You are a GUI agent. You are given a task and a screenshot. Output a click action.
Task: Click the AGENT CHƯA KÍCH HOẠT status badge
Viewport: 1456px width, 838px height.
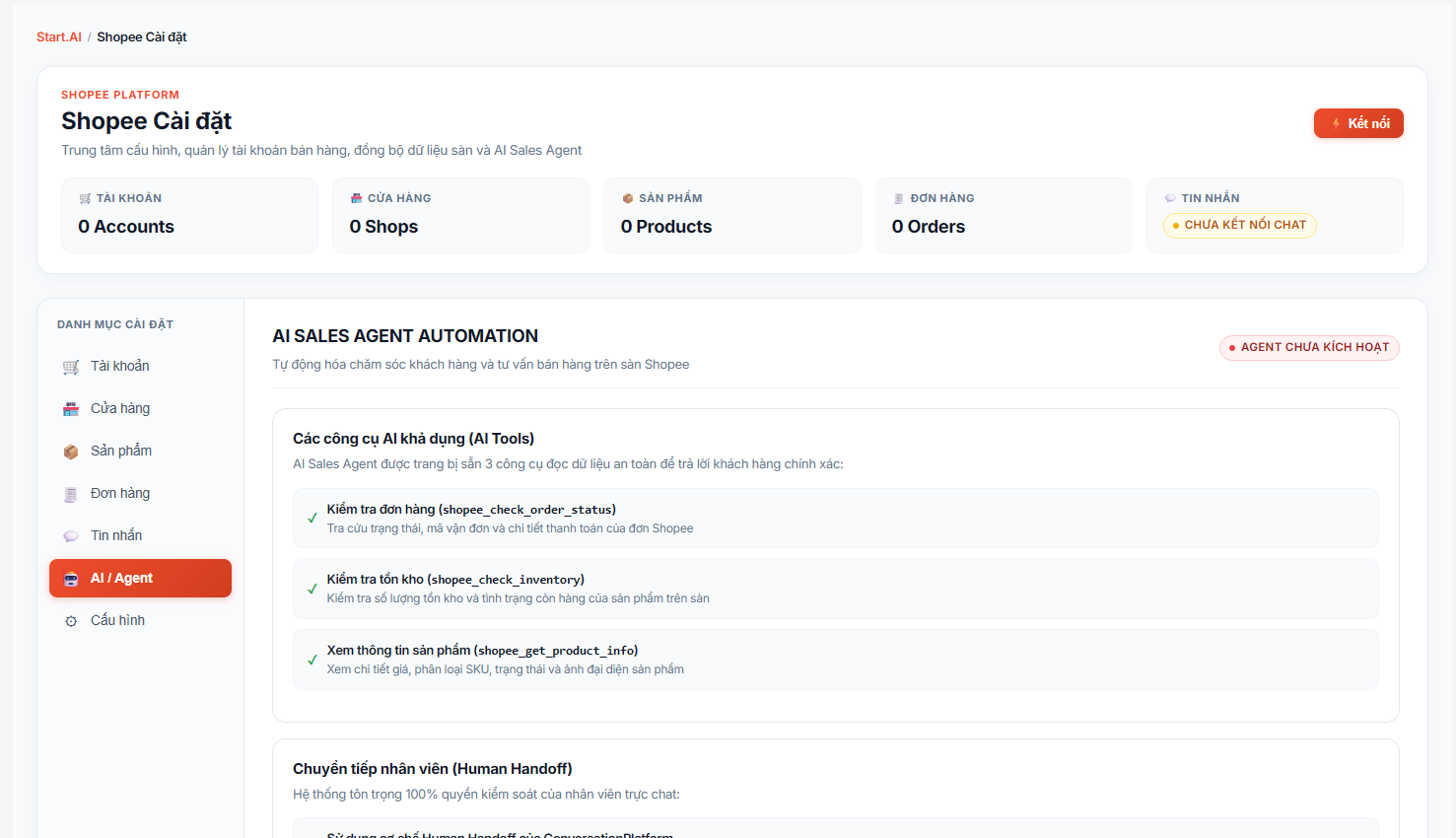[x=1309, y=347]
